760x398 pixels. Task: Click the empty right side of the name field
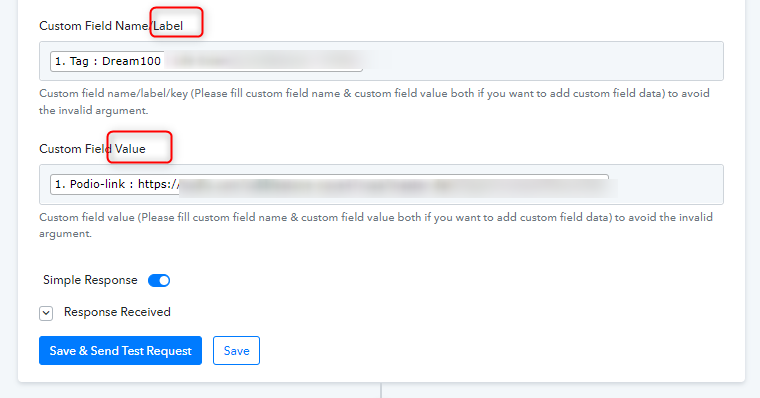point(548,61)
